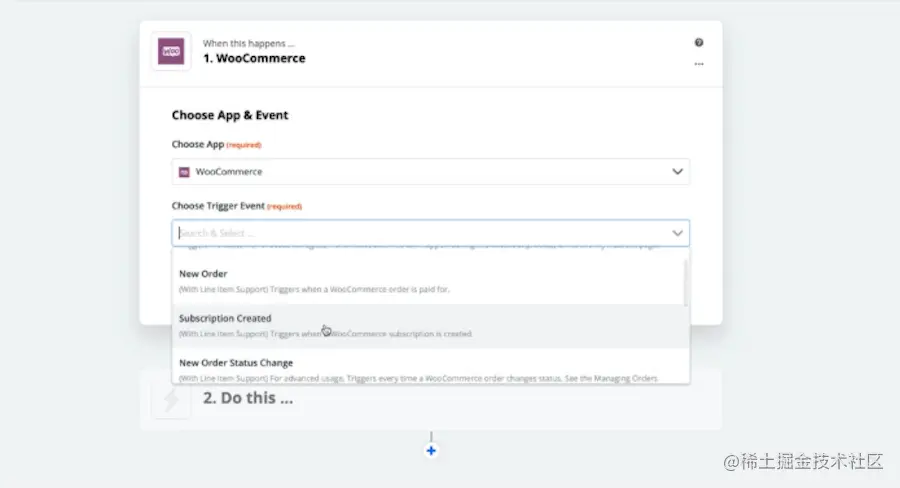Click the Choose Trigger Event label
The height and width of the screenshot is (488, 900).
(218, 206)
